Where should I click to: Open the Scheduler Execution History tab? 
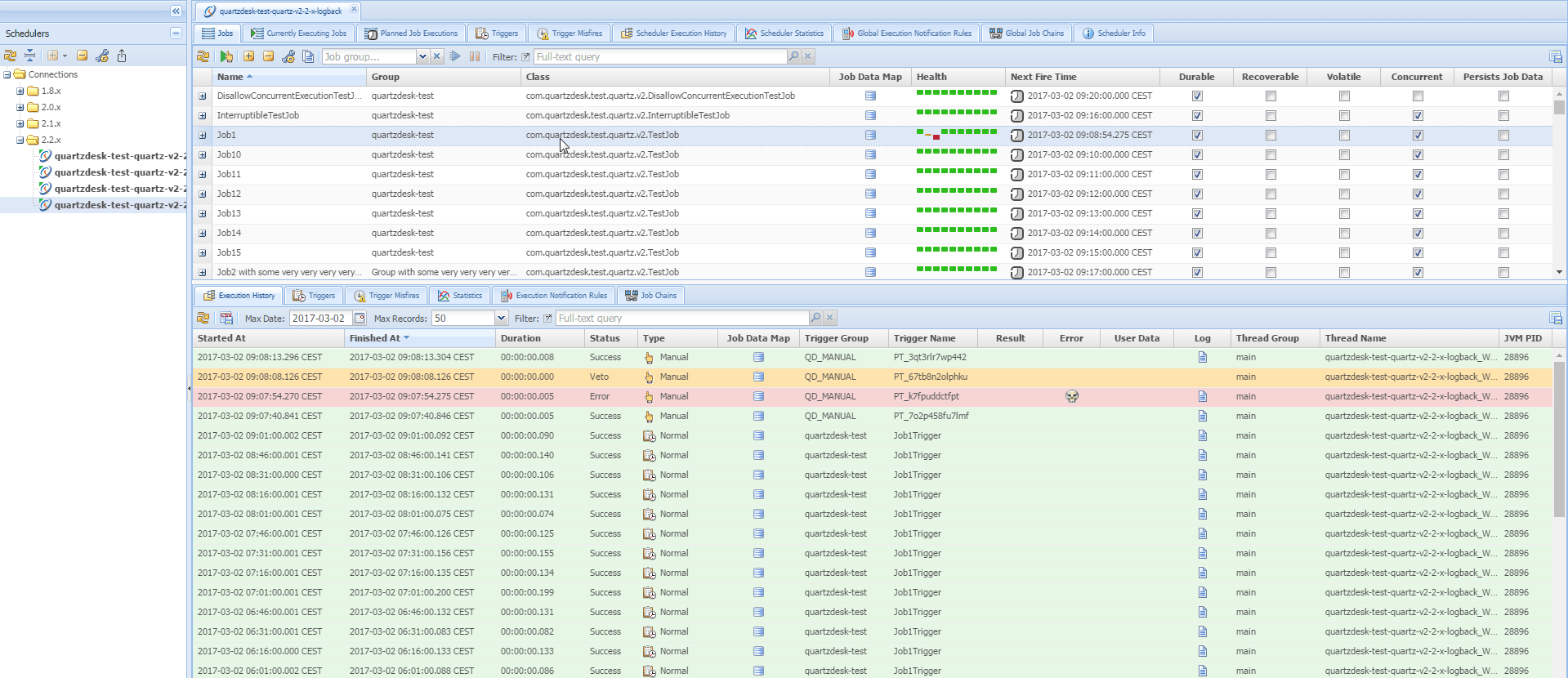pos(674,33)
